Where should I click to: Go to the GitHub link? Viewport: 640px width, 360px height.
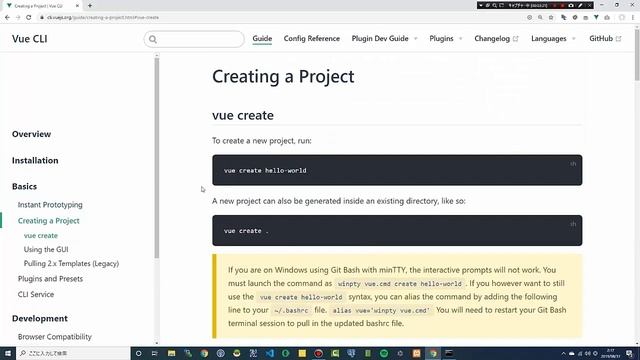(x=601, y=38)
